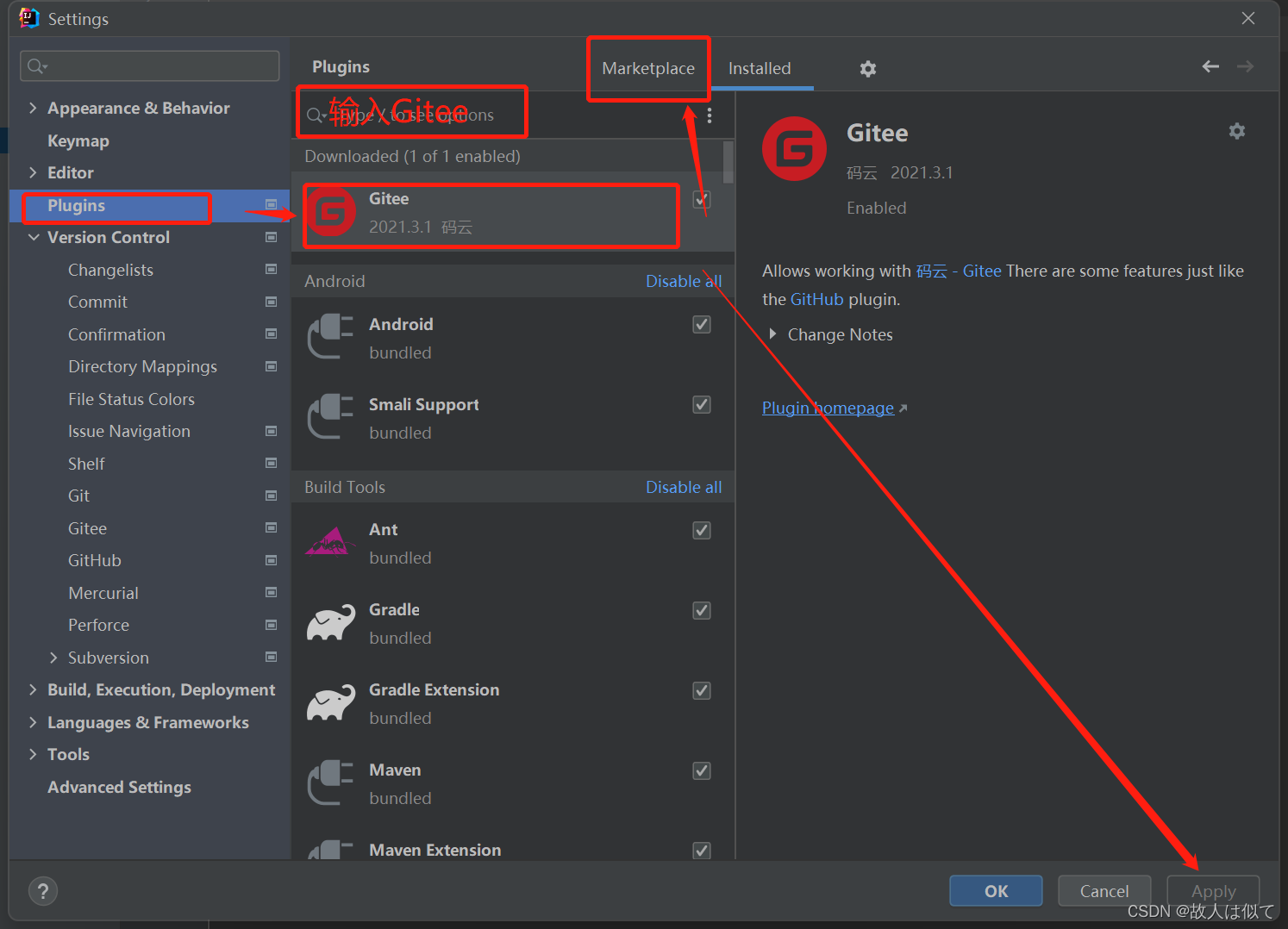The width and height of the screenshot is (1288, 929).
Task: Click the large Gitee logo in details
Action: pos(794,149)
